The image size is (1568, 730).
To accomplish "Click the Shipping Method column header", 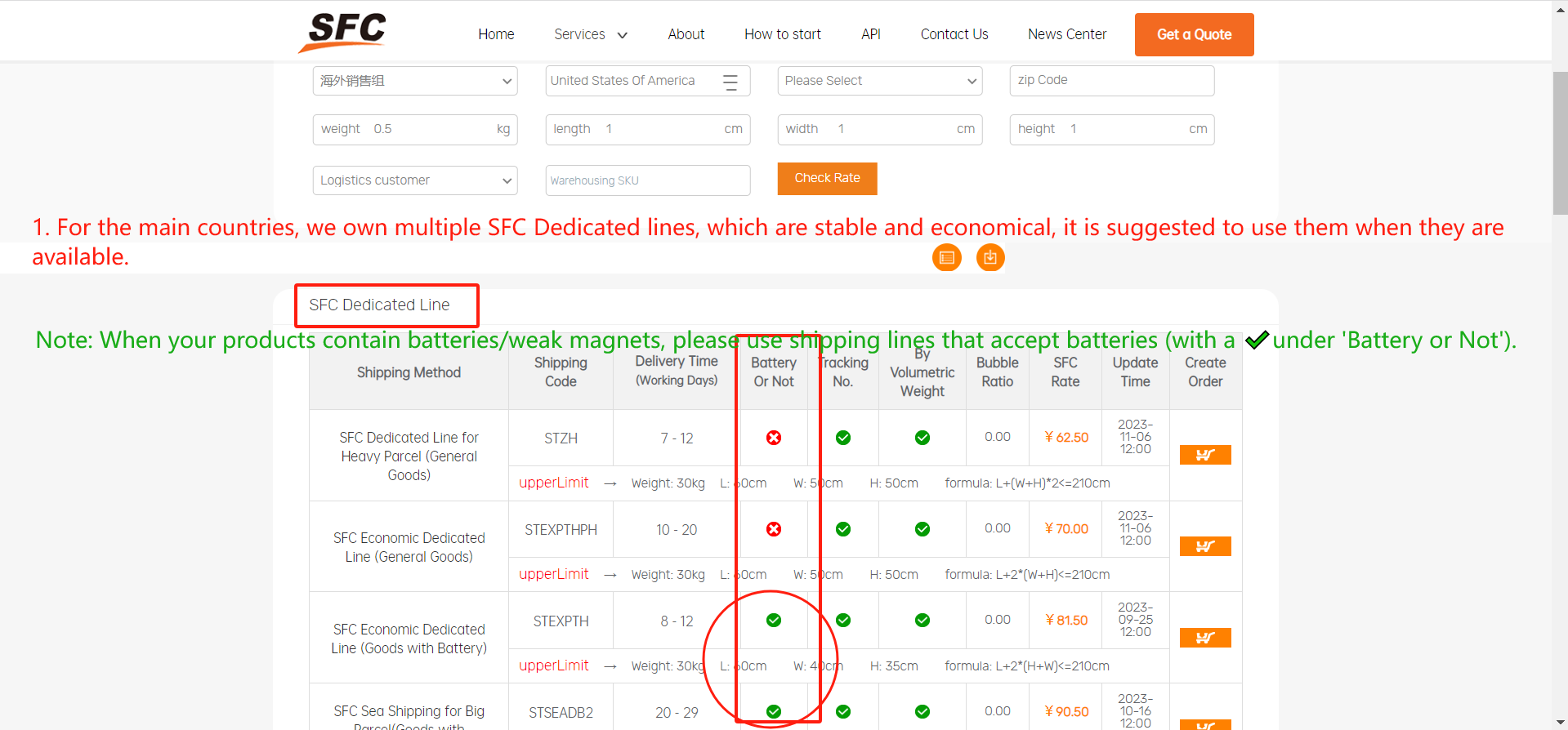I will point(409,372).
